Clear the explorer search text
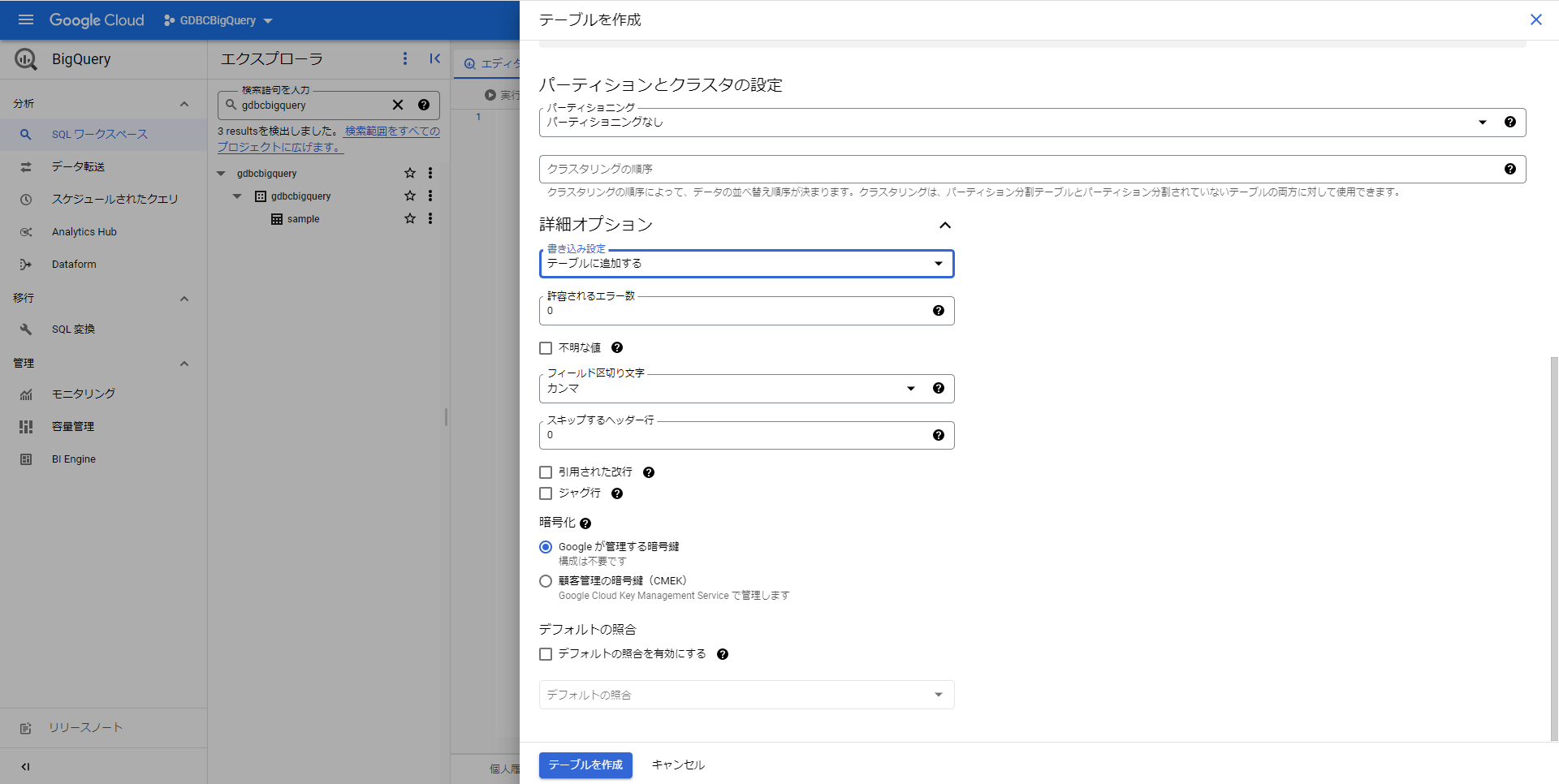This screenshot has height=784, width=1559. tap(398, 105)
